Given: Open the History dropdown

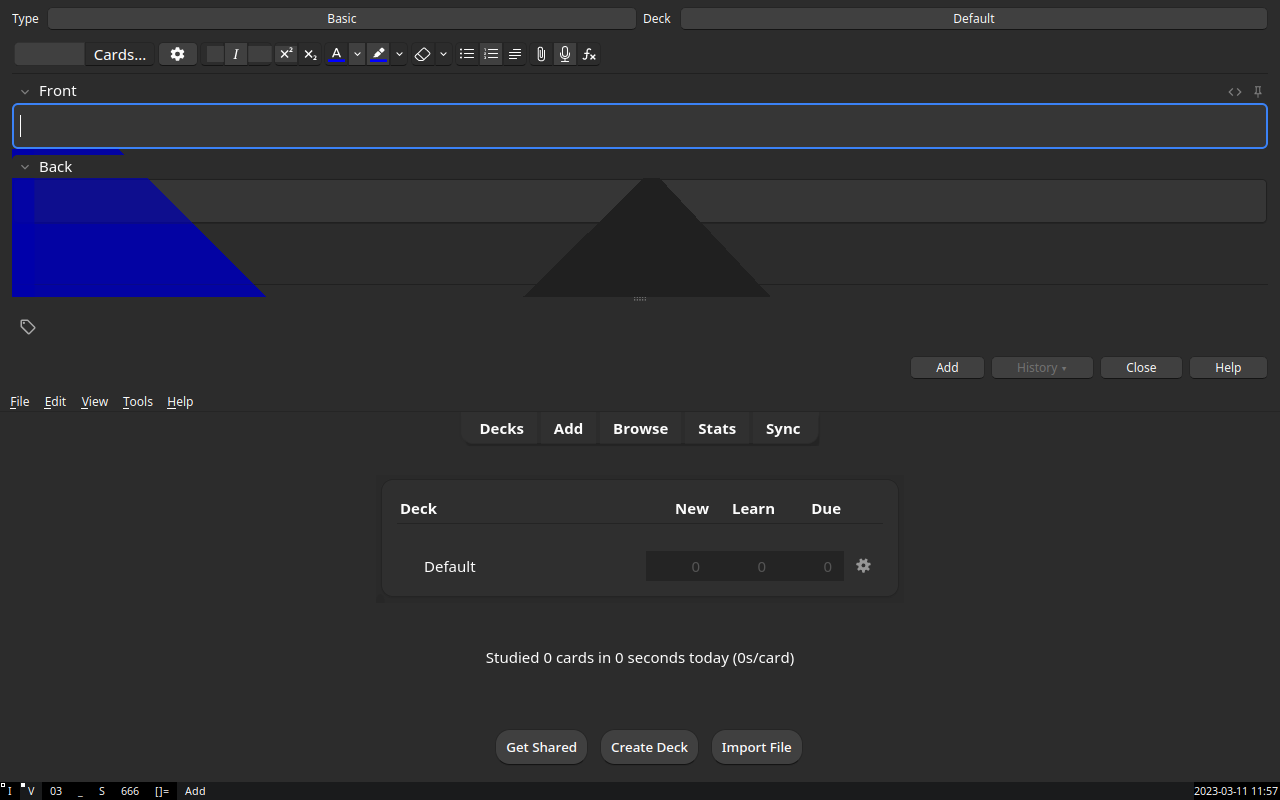Looking at the screenshot, I should tap(1041, 367).
